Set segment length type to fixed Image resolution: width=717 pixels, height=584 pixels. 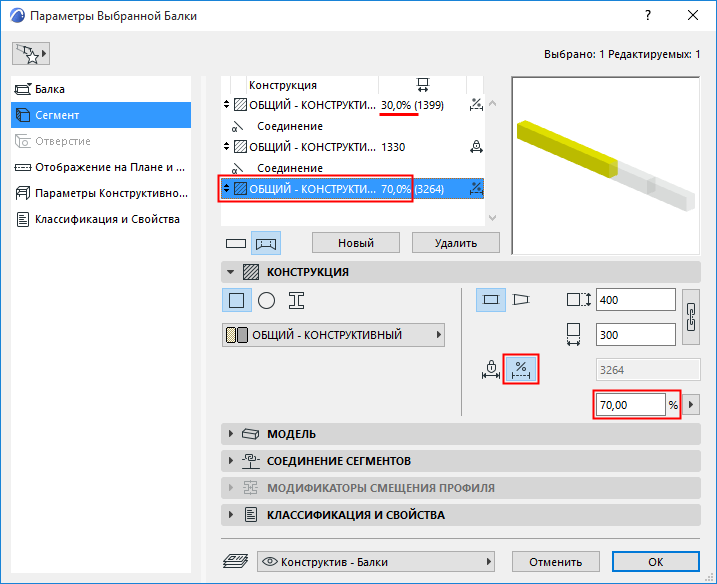pyautogui.click(x=491, y=370)
